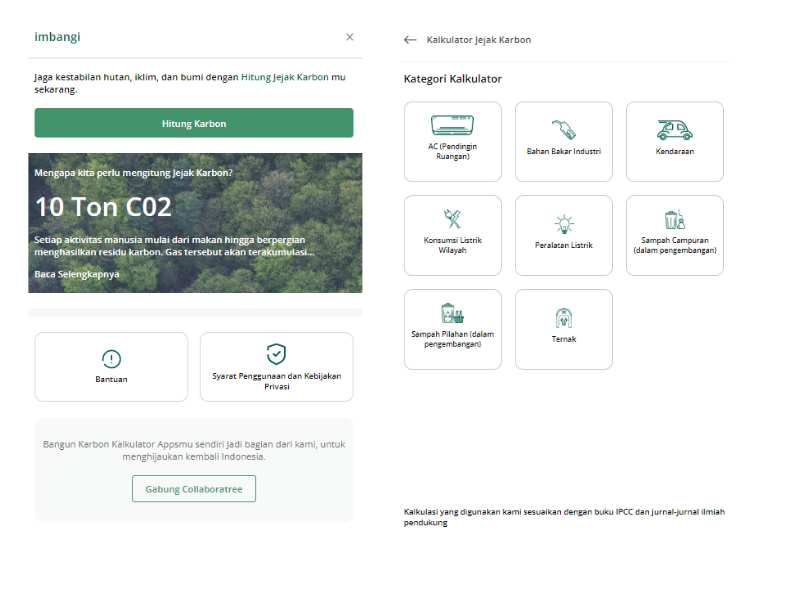Select the Sampah Campuran trash bin icon
800x600 pixels.
coord(674,219)
